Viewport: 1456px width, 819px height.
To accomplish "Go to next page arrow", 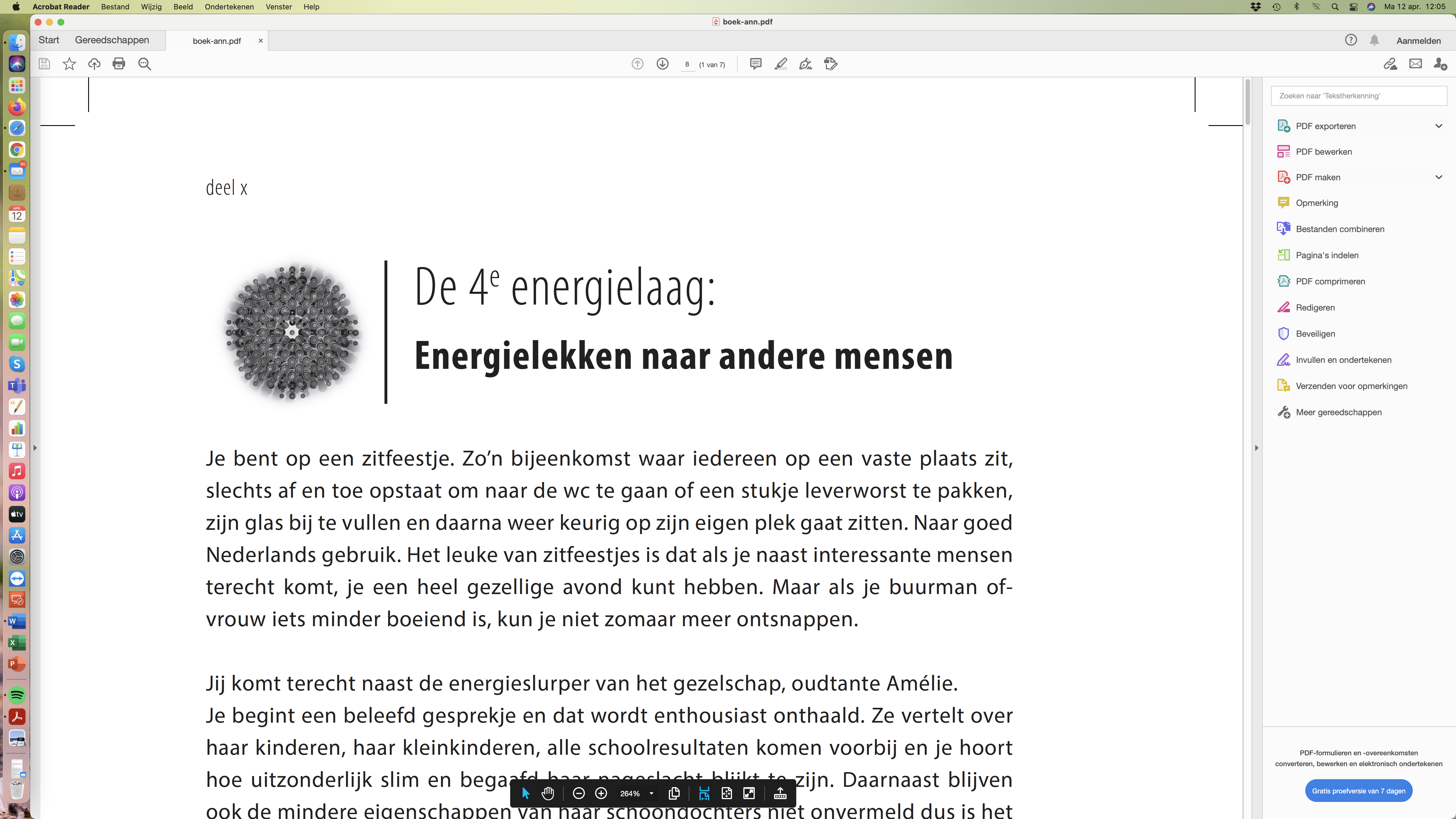I will click(662, 64).
